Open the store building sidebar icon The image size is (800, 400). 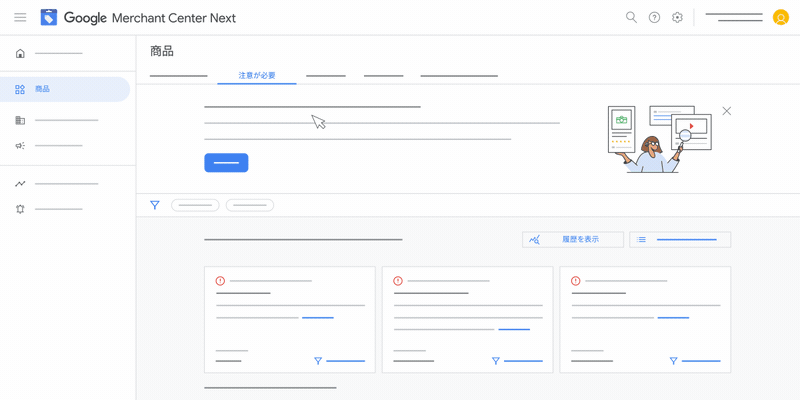click(20, 120)
